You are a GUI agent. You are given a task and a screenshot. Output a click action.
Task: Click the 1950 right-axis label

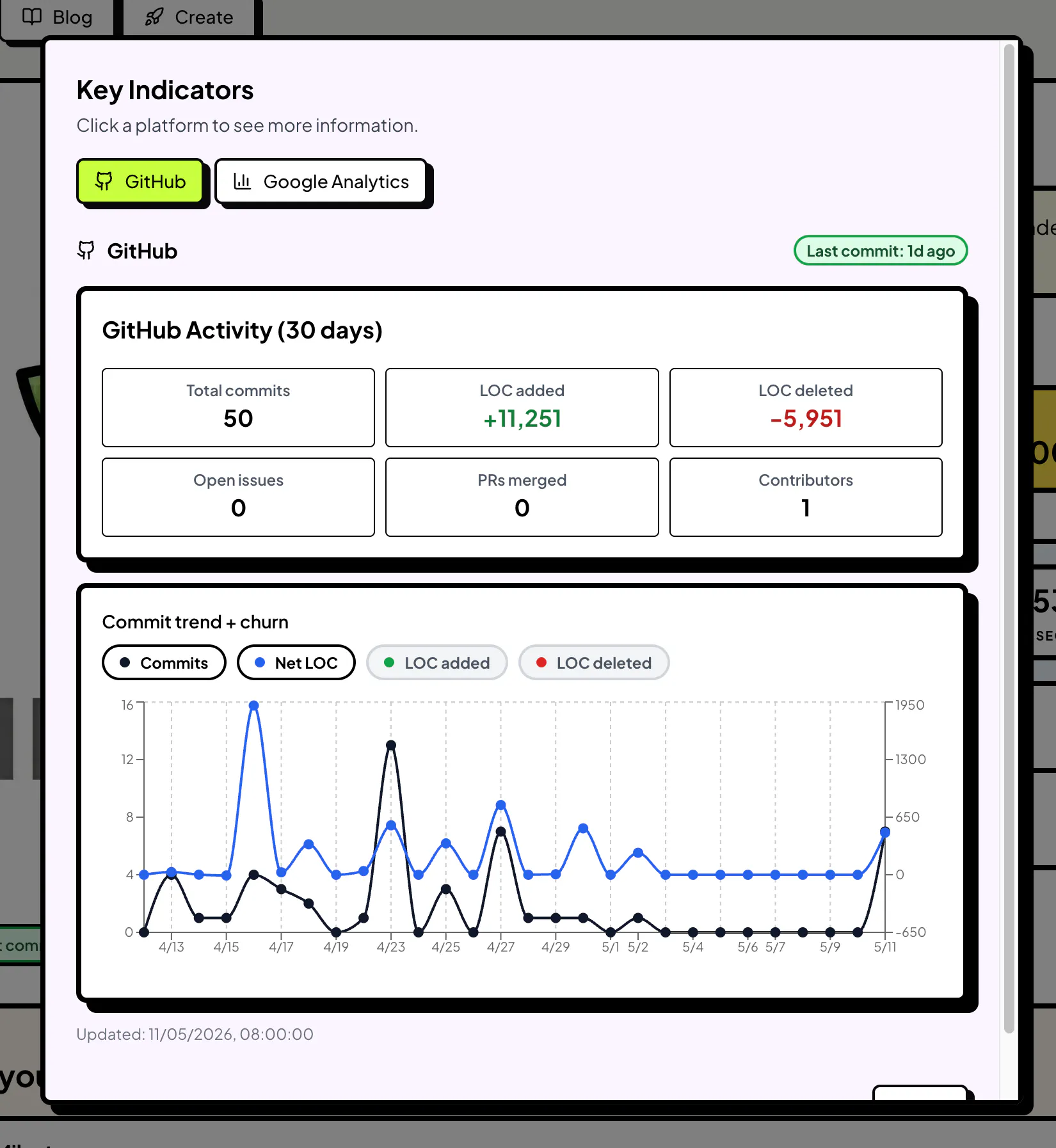910,705
